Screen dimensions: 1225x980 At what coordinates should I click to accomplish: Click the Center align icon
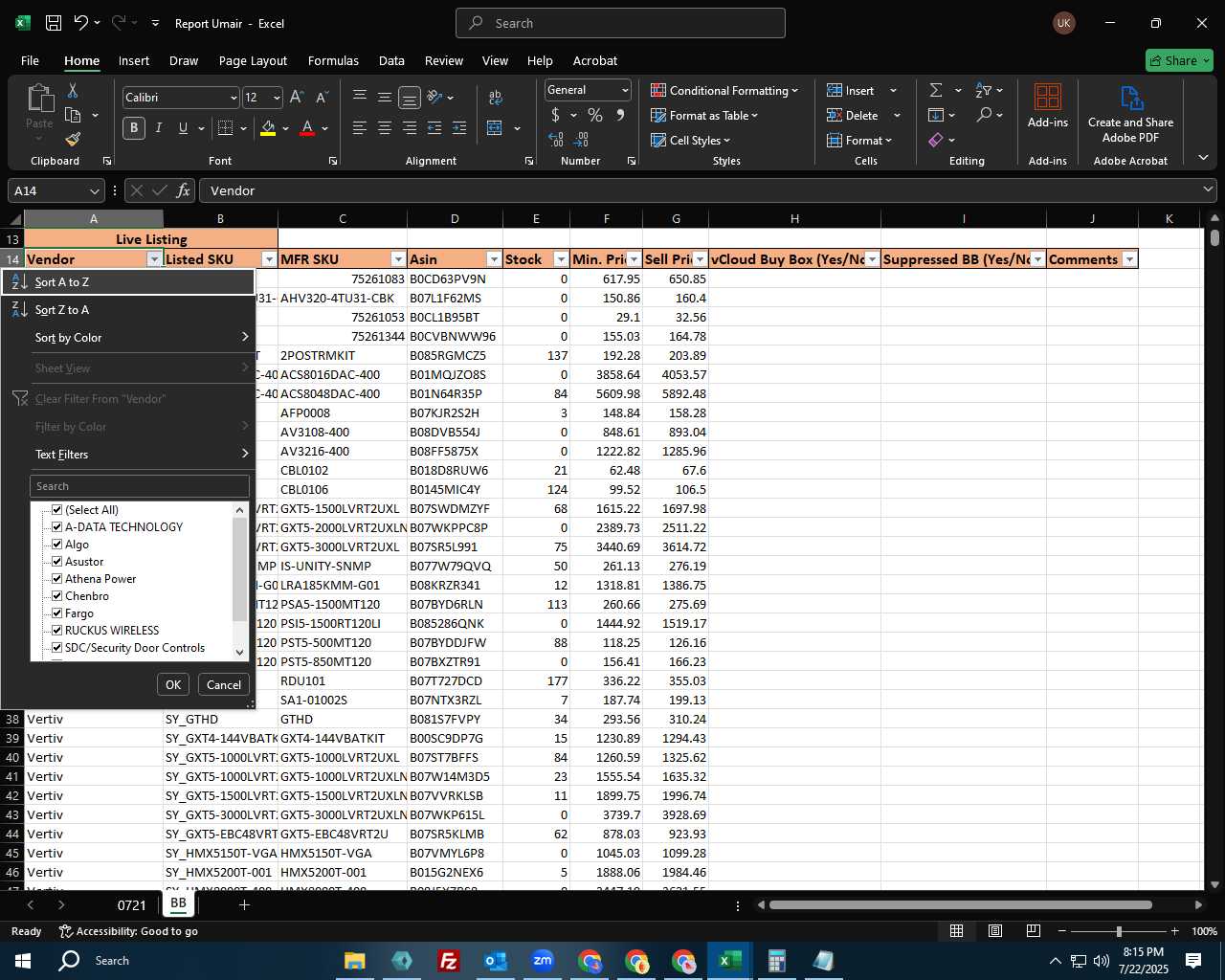(385, 128)
